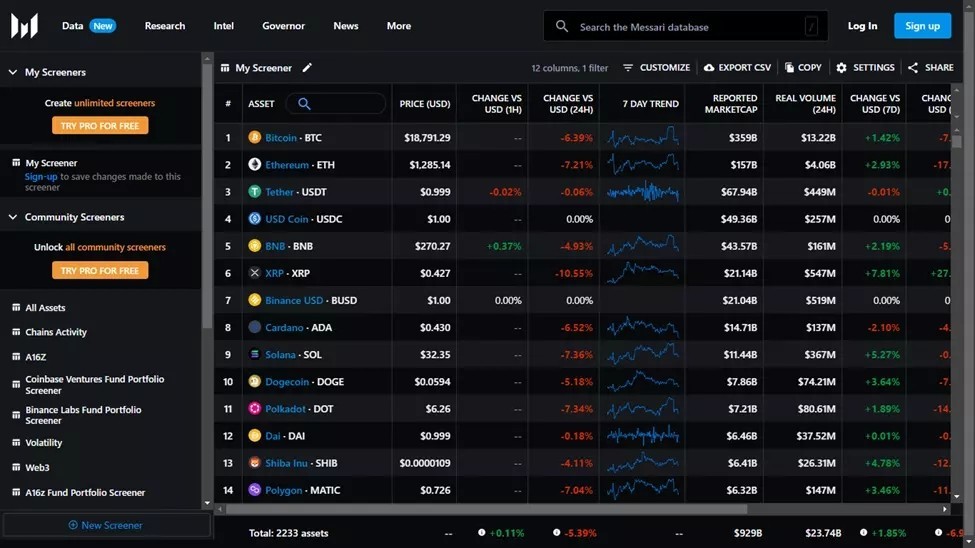Screen dimensions: 975x548
Task: Collapse the Community Screeners section
Action: [12, 217]
